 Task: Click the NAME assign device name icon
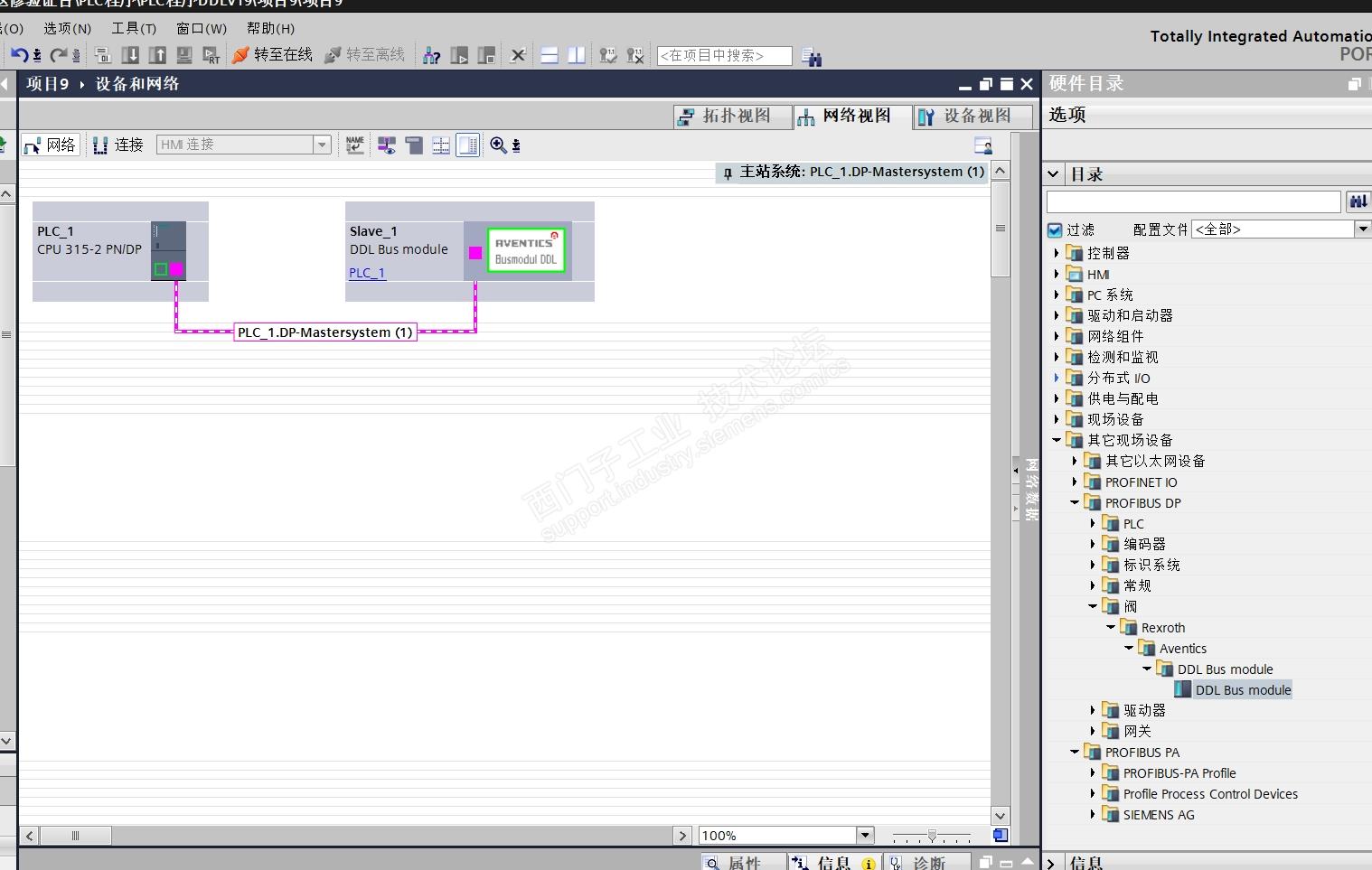coord(355,145)
